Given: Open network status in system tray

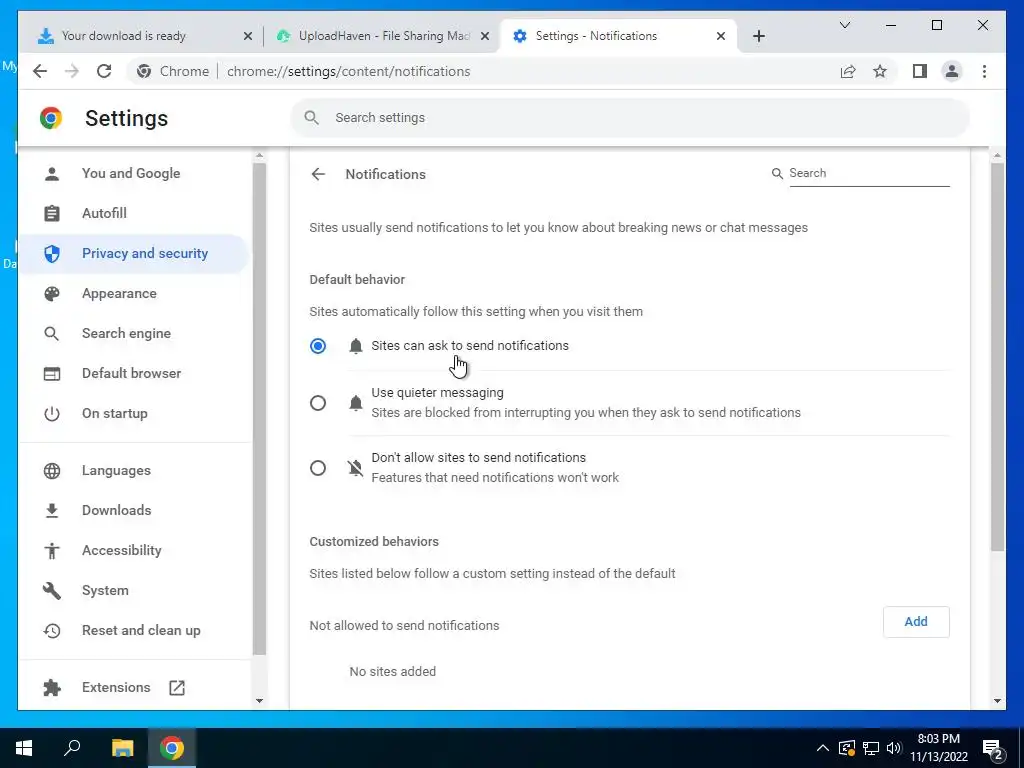Looking at the screenshot, I should click(x=871, y=748).
